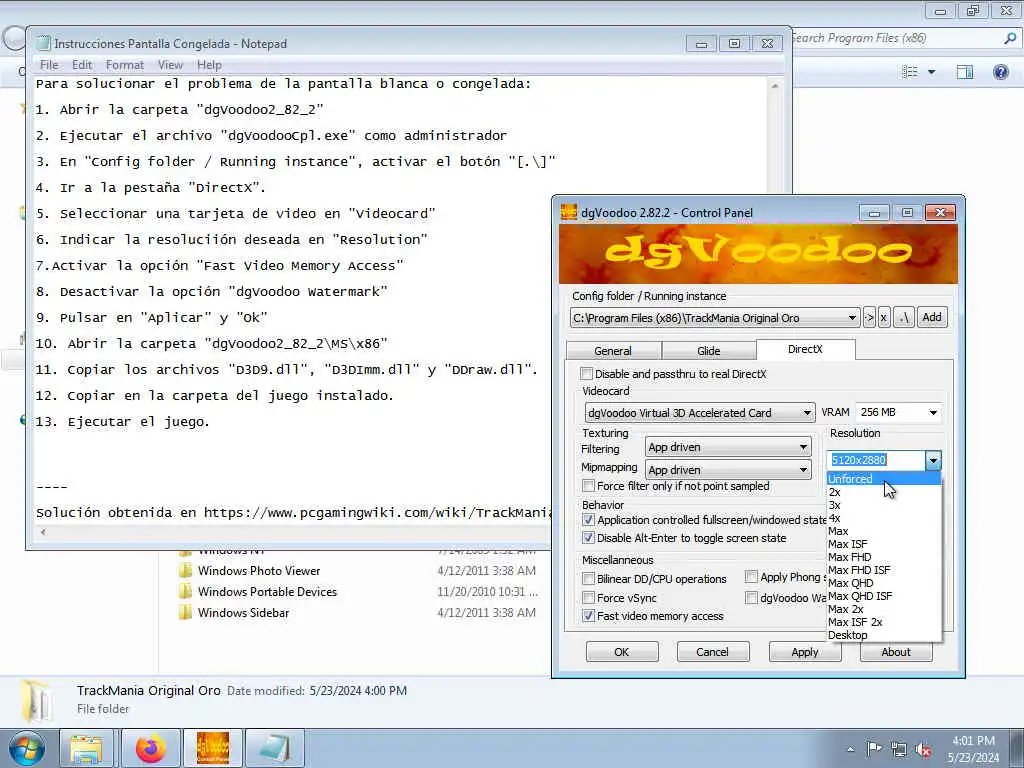Click the '.\' config folder button
1024x768 pixels.
pos(903,318)
